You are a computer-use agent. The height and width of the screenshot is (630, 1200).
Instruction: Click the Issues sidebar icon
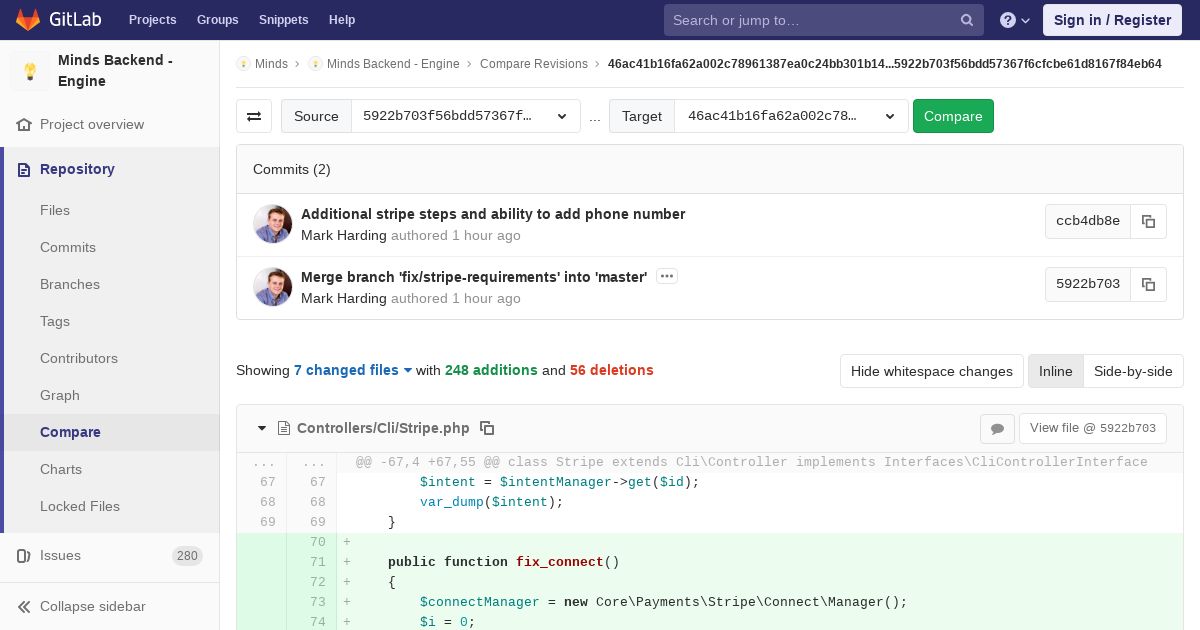(x=24, y=556)
